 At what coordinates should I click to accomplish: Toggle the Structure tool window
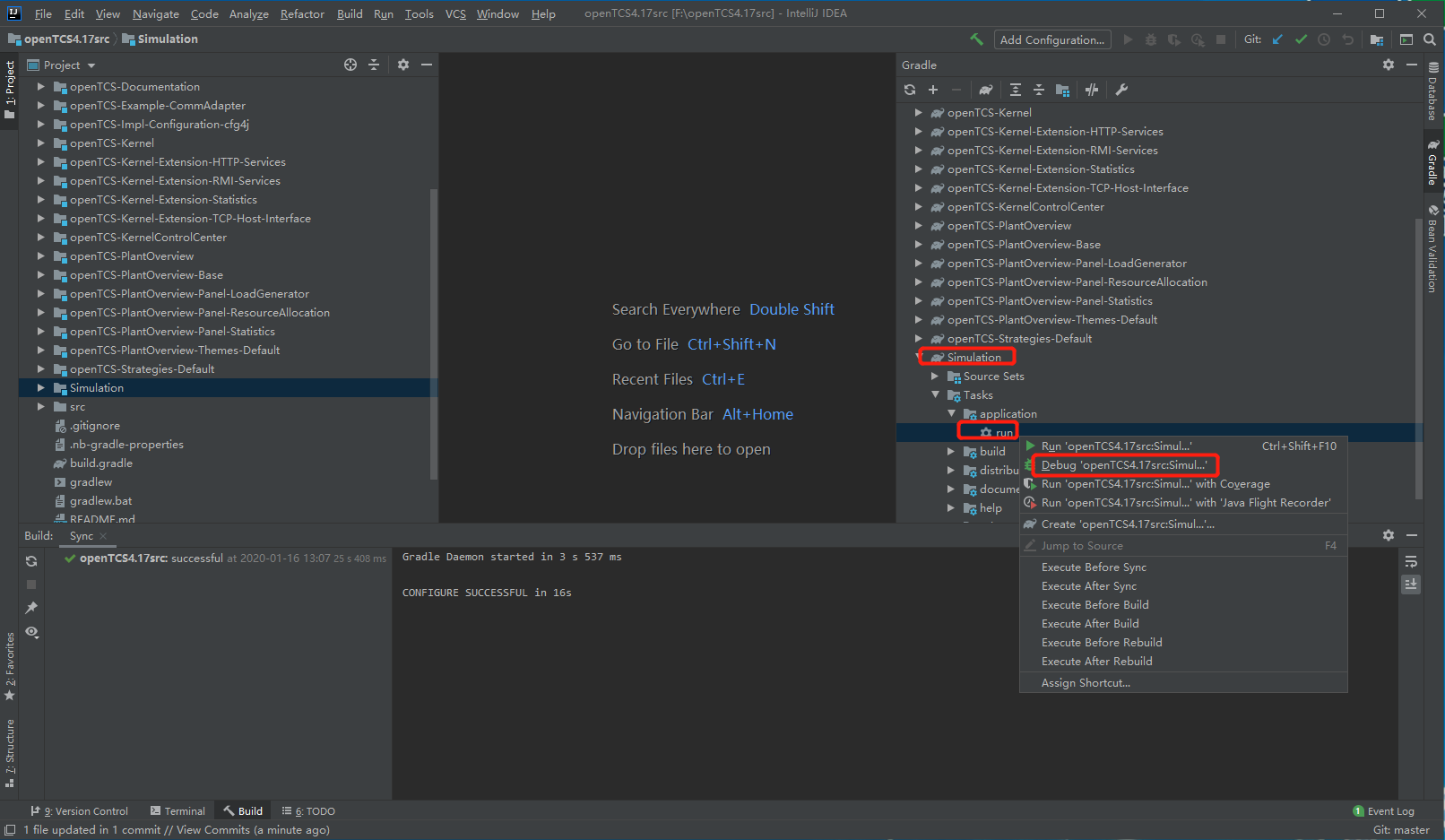point(10,754)
